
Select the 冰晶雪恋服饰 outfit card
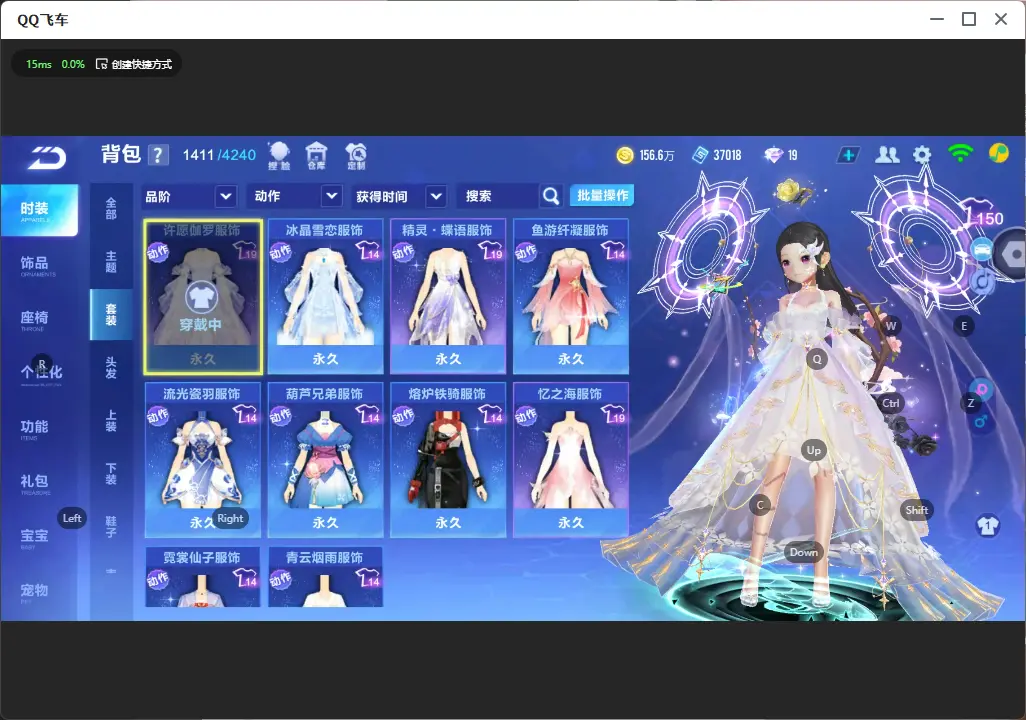[x=325, y=297]
